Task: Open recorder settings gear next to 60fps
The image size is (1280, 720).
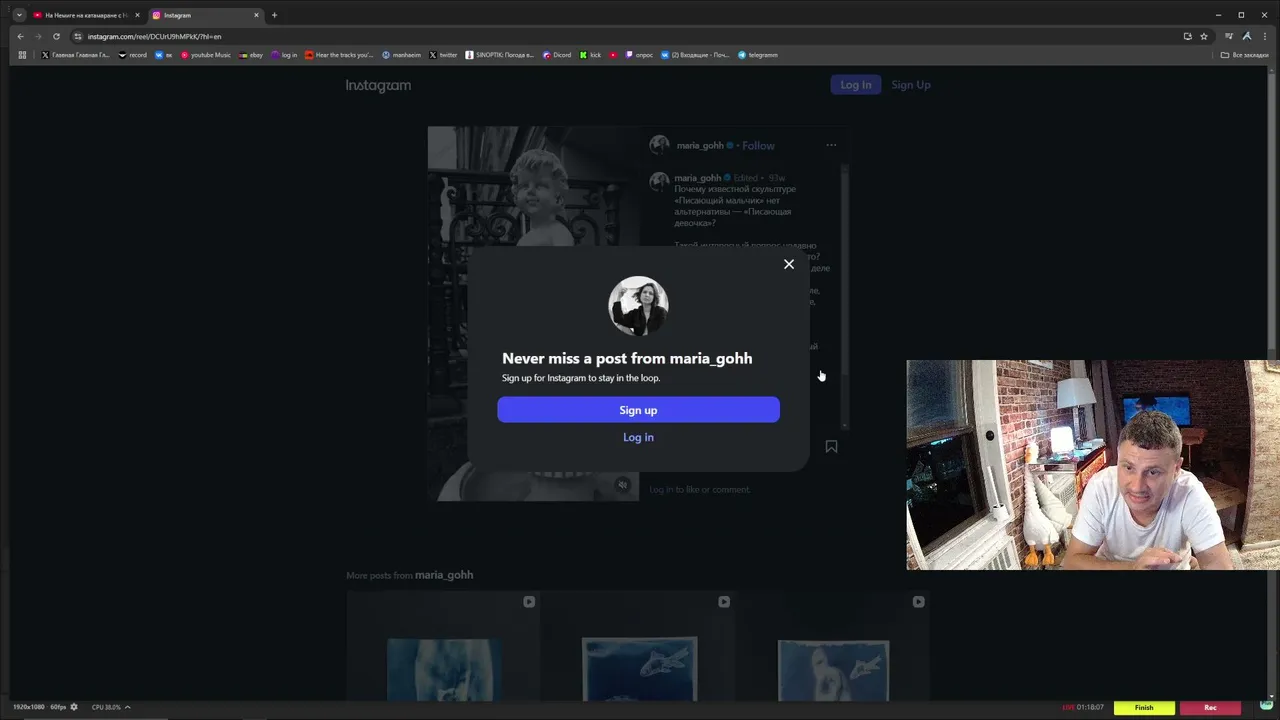Action: 74,707
